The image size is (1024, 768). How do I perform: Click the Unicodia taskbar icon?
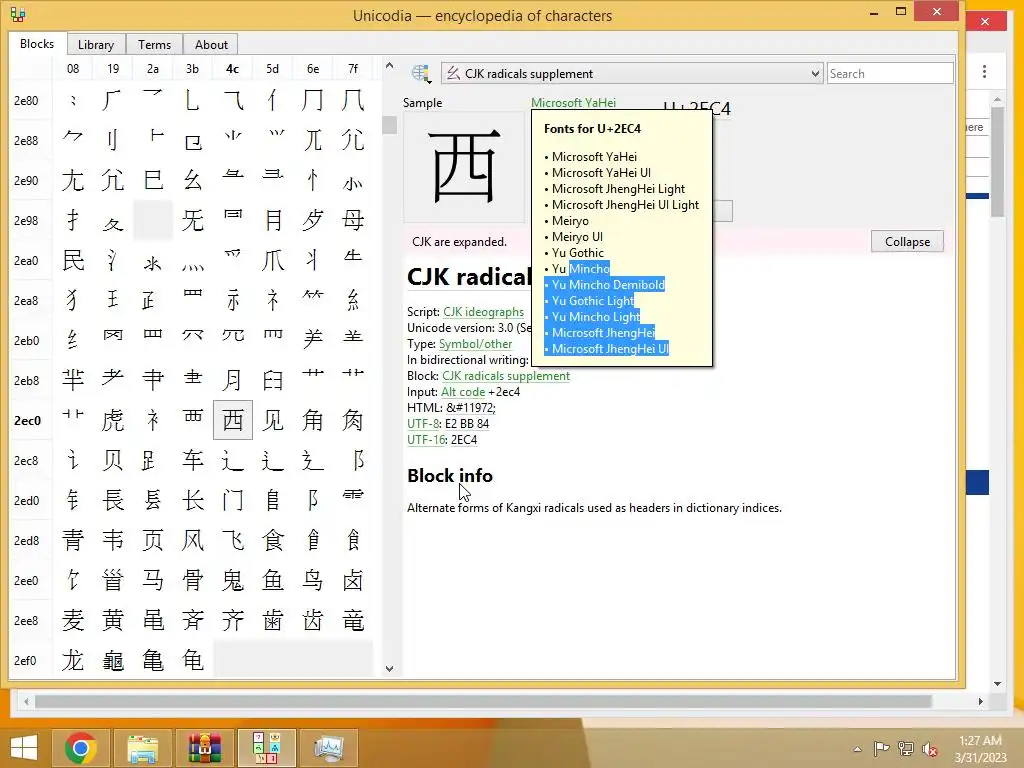pyautogui.click(x=266, y=747)
